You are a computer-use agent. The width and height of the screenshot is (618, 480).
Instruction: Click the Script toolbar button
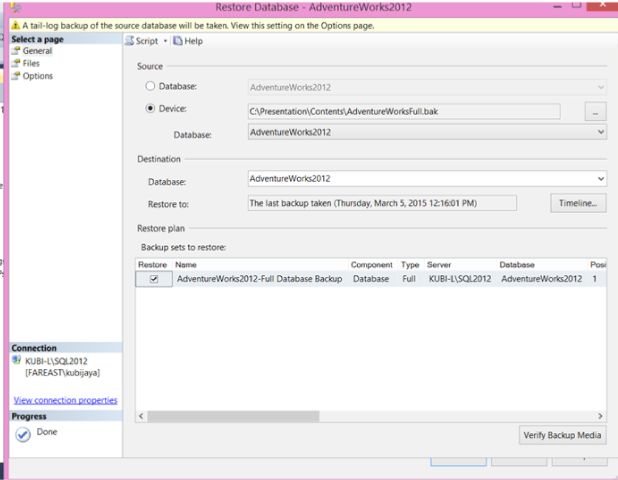(141, 41)
